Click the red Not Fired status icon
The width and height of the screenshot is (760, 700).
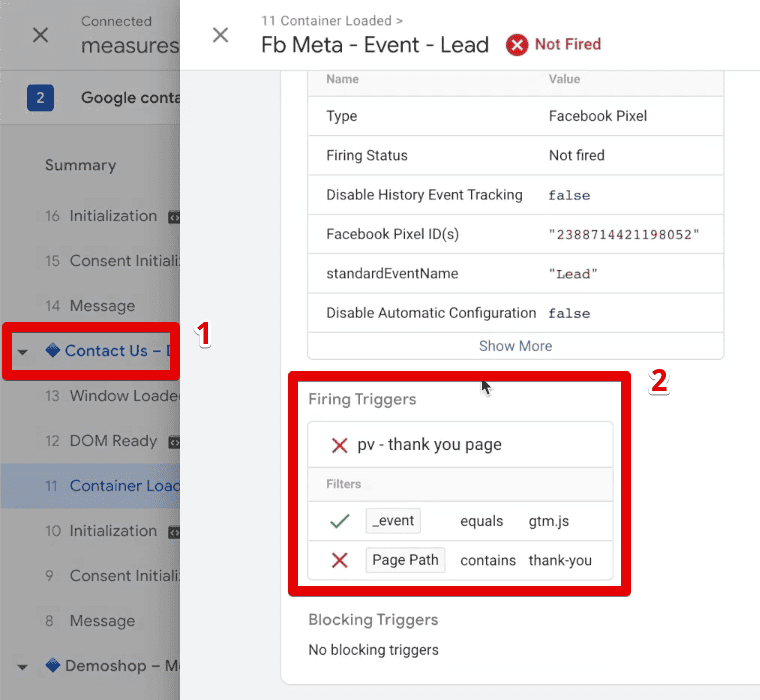tap(517, 45)
